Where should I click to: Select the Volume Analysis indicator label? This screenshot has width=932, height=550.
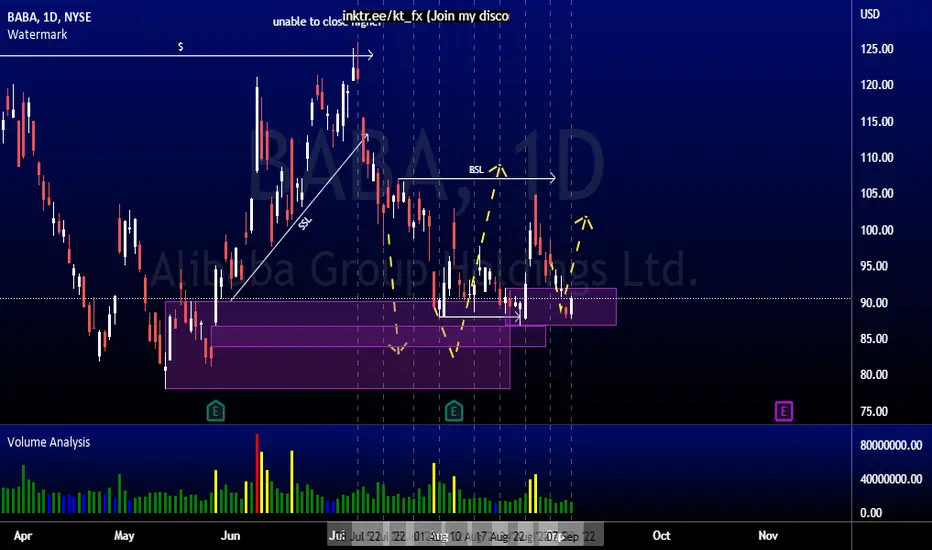49,442
